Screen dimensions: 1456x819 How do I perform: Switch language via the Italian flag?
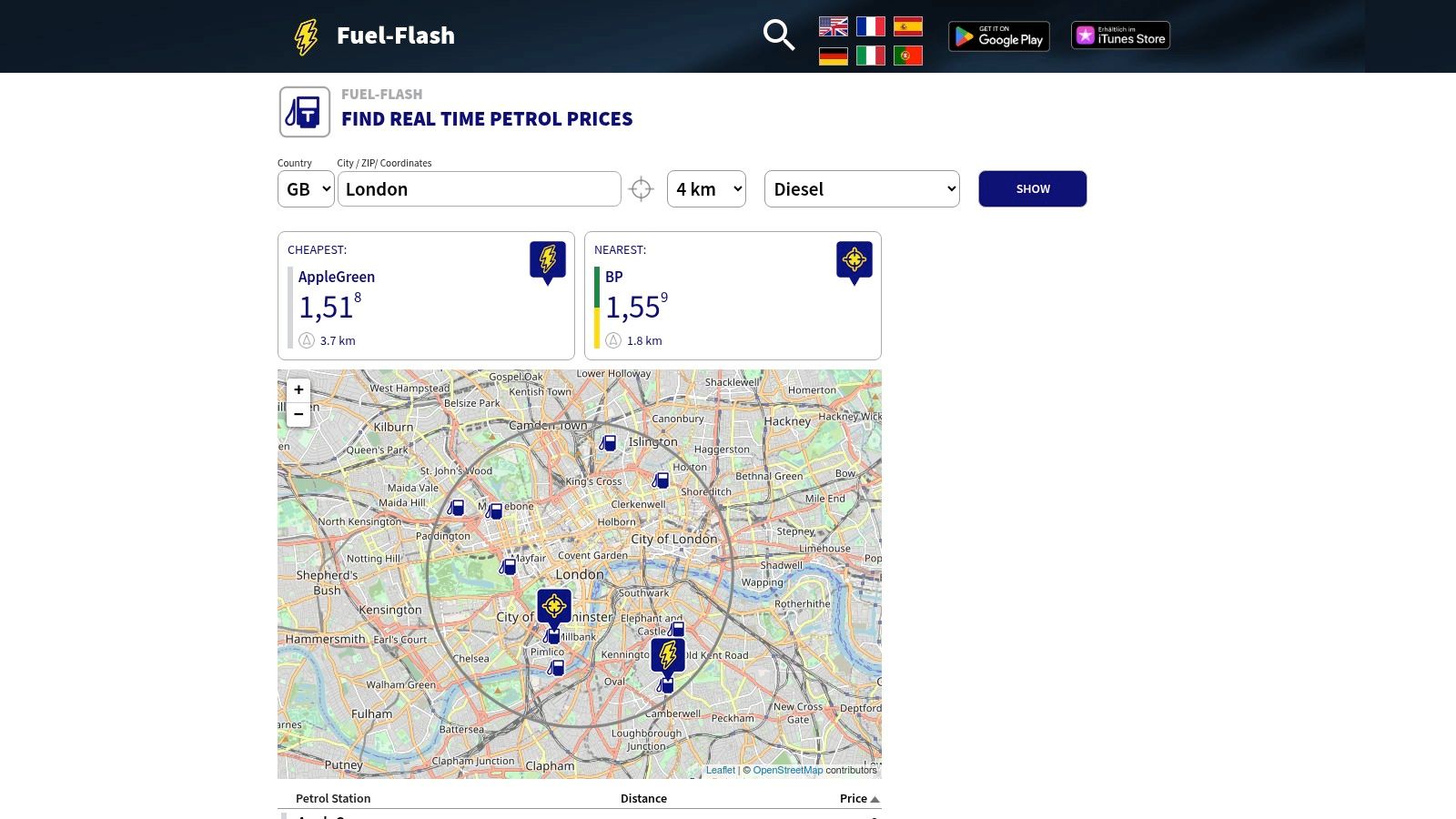(871, 56)
